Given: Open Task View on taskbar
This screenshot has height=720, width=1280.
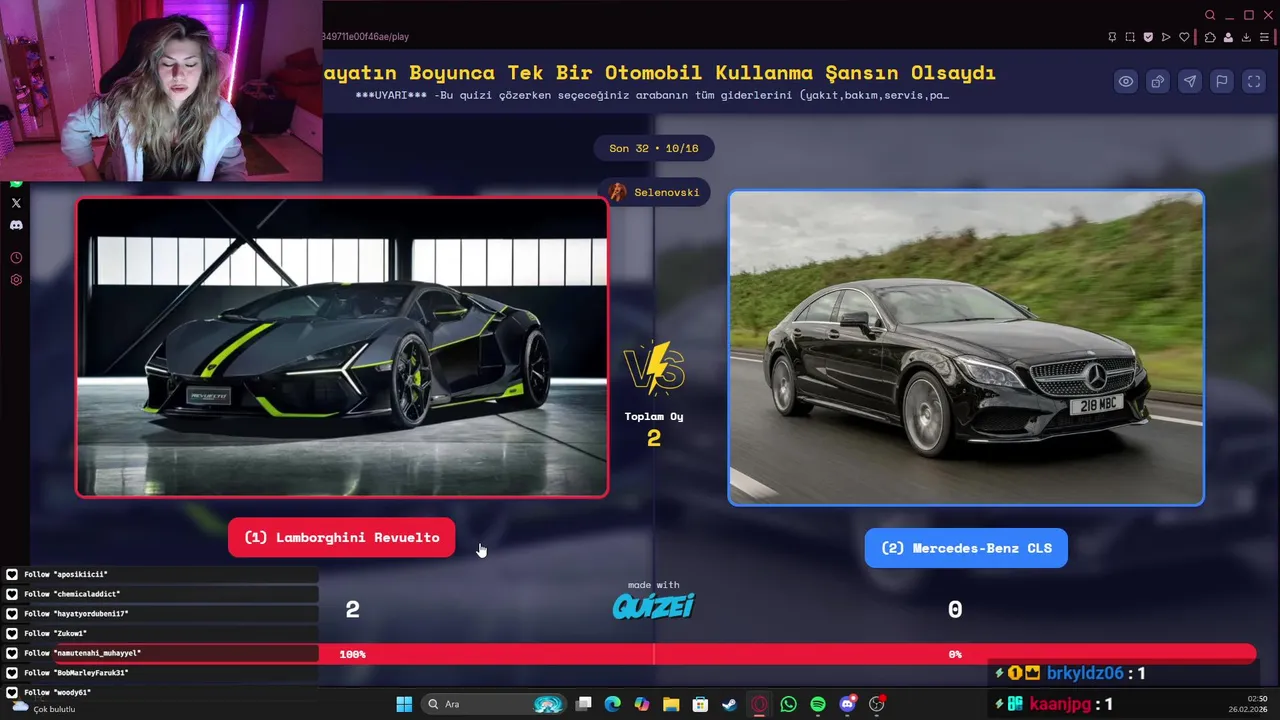Looking at the screenshot, I should [x=584, y=704].
